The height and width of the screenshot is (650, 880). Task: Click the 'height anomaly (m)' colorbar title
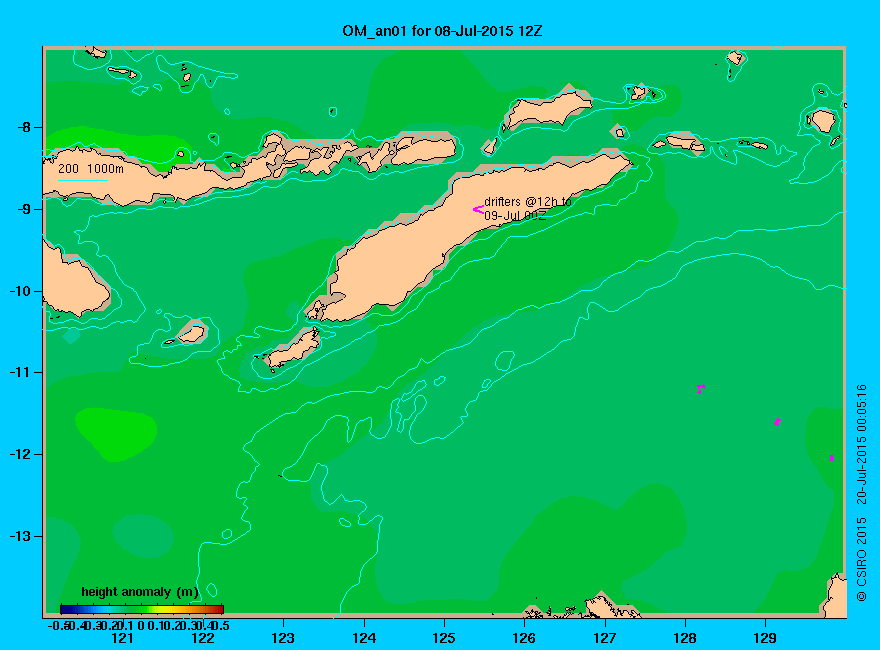[x=140, y=592]
